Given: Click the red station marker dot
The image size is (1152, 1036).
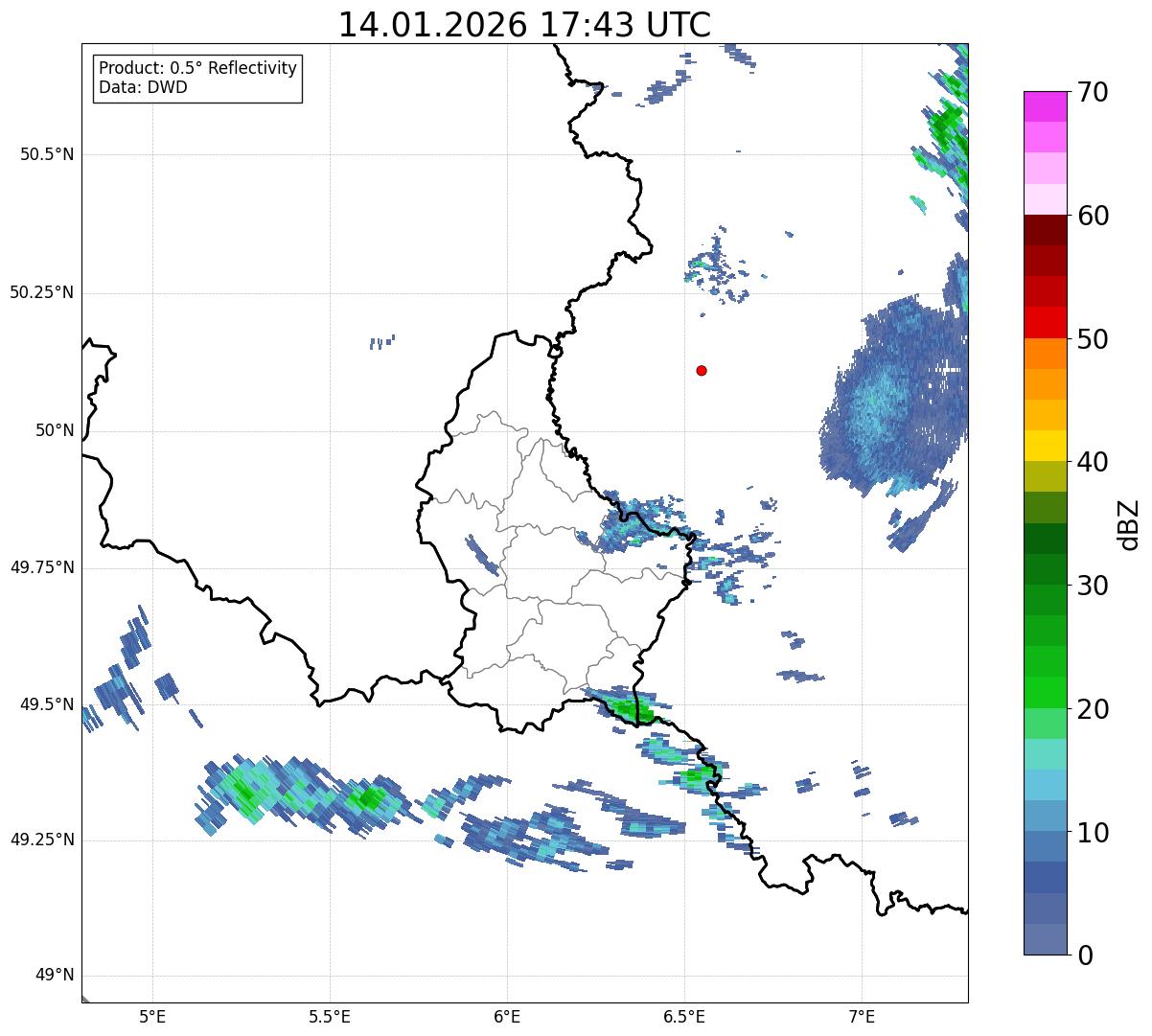Looking at the screenshot, I should point(702,370).
